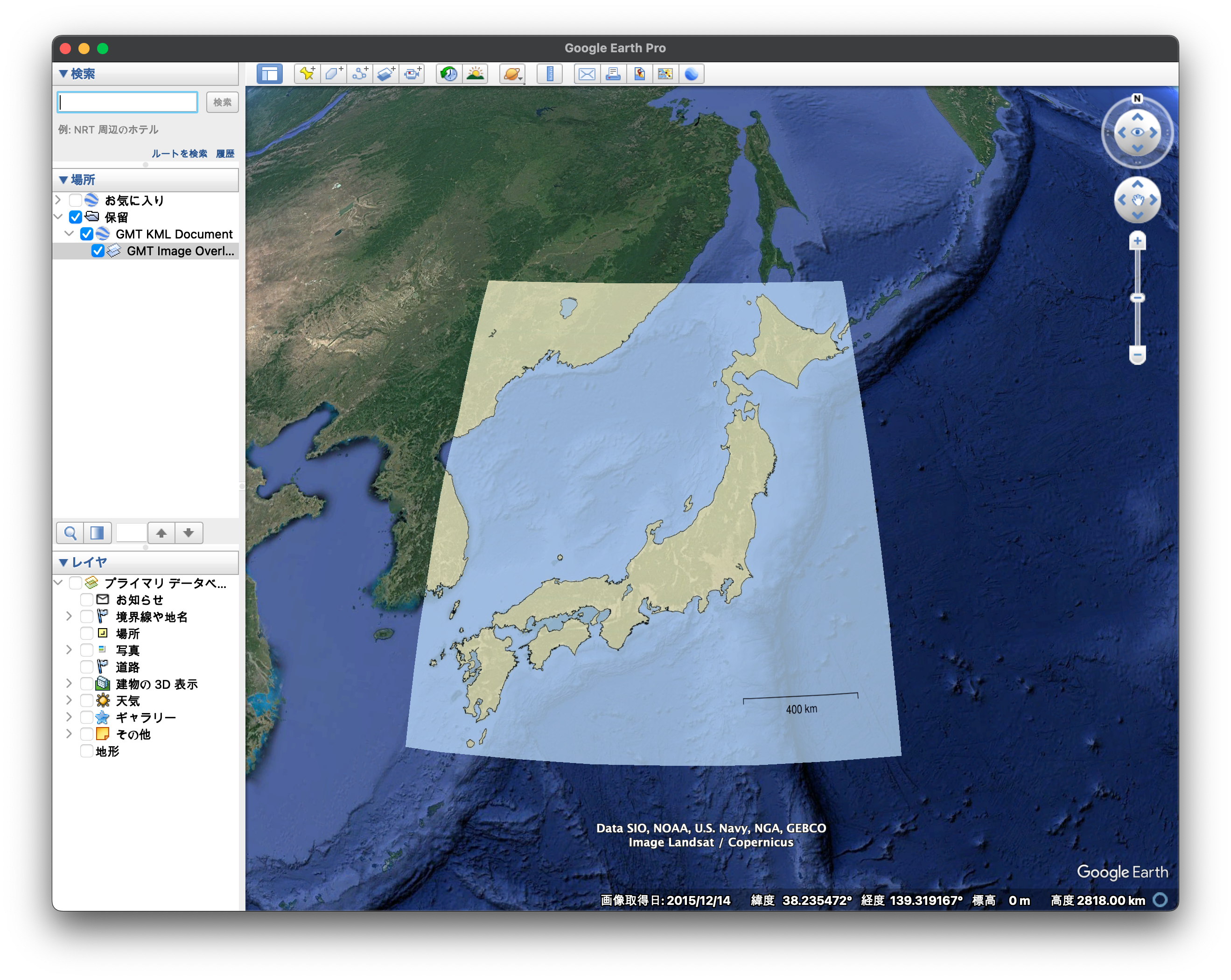Screen dimensions: 1231x980
Task: Click the Add Placemark pushpin icon
Action: [307, 74]
